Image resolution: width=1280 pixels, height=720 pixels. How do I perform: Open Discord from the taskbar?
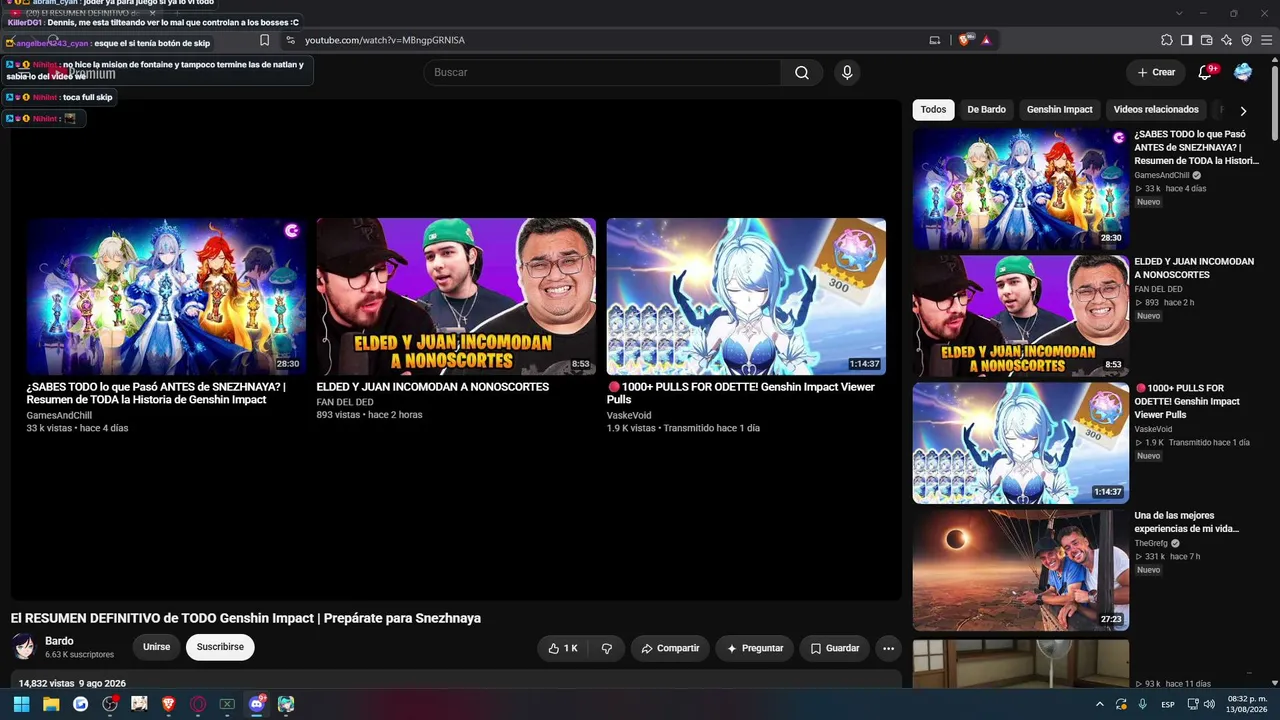[257, 704]
